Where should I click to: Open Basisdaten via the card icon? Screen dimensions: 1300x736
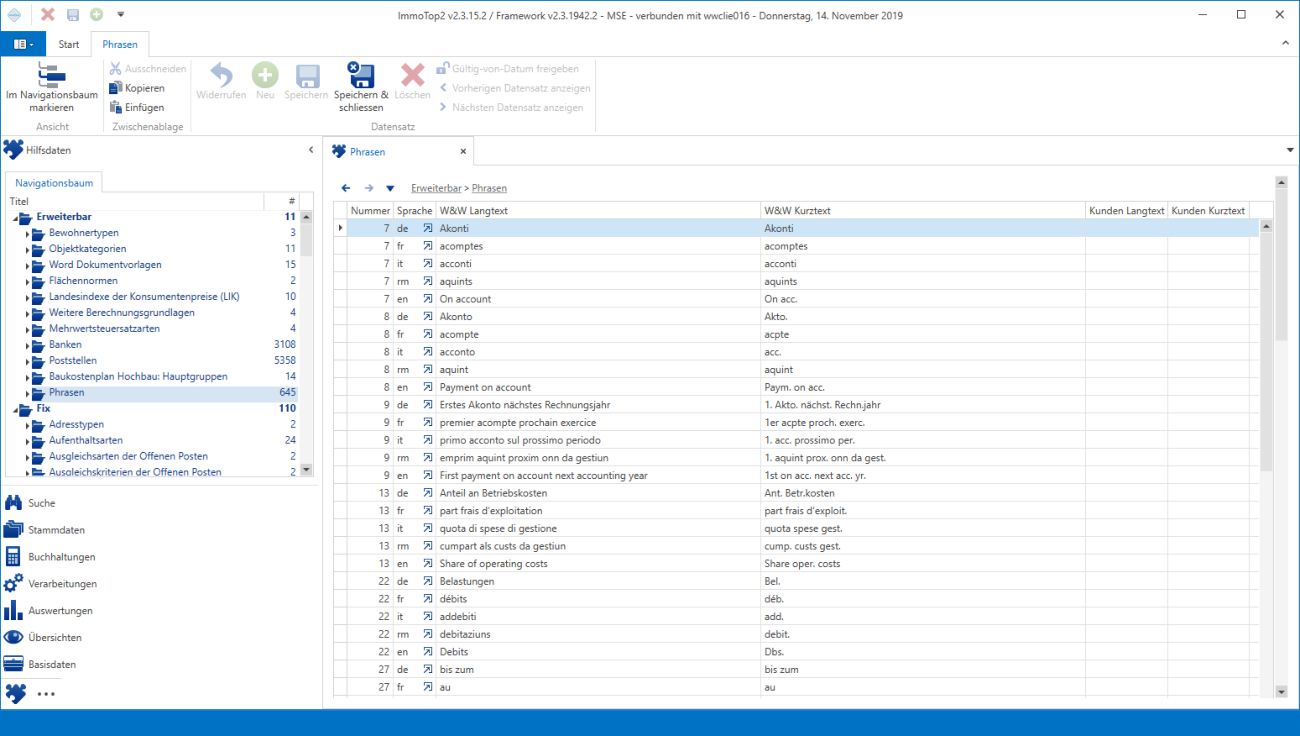coord(14,664)
